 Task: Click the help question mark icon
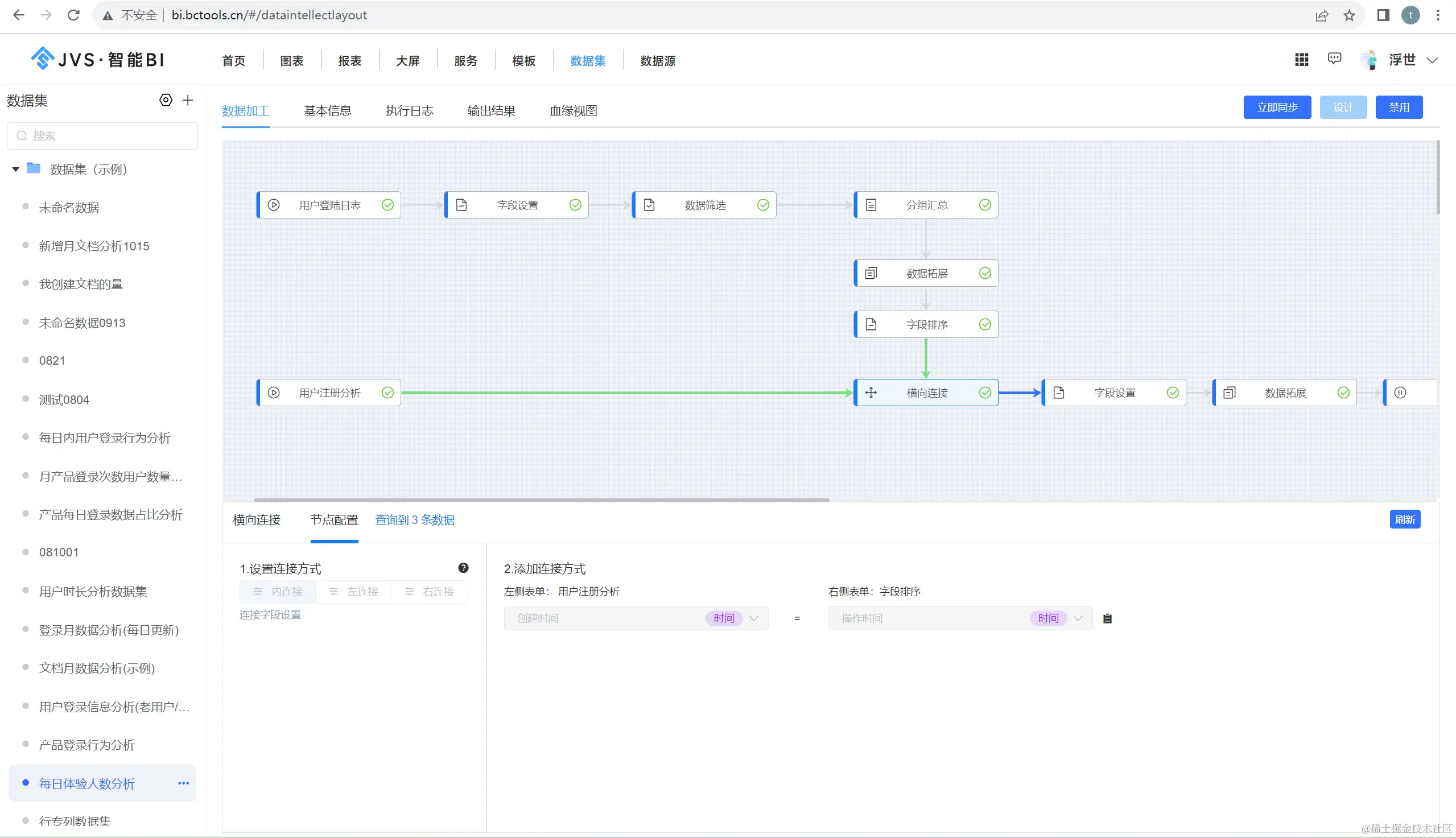pos(463,568)
